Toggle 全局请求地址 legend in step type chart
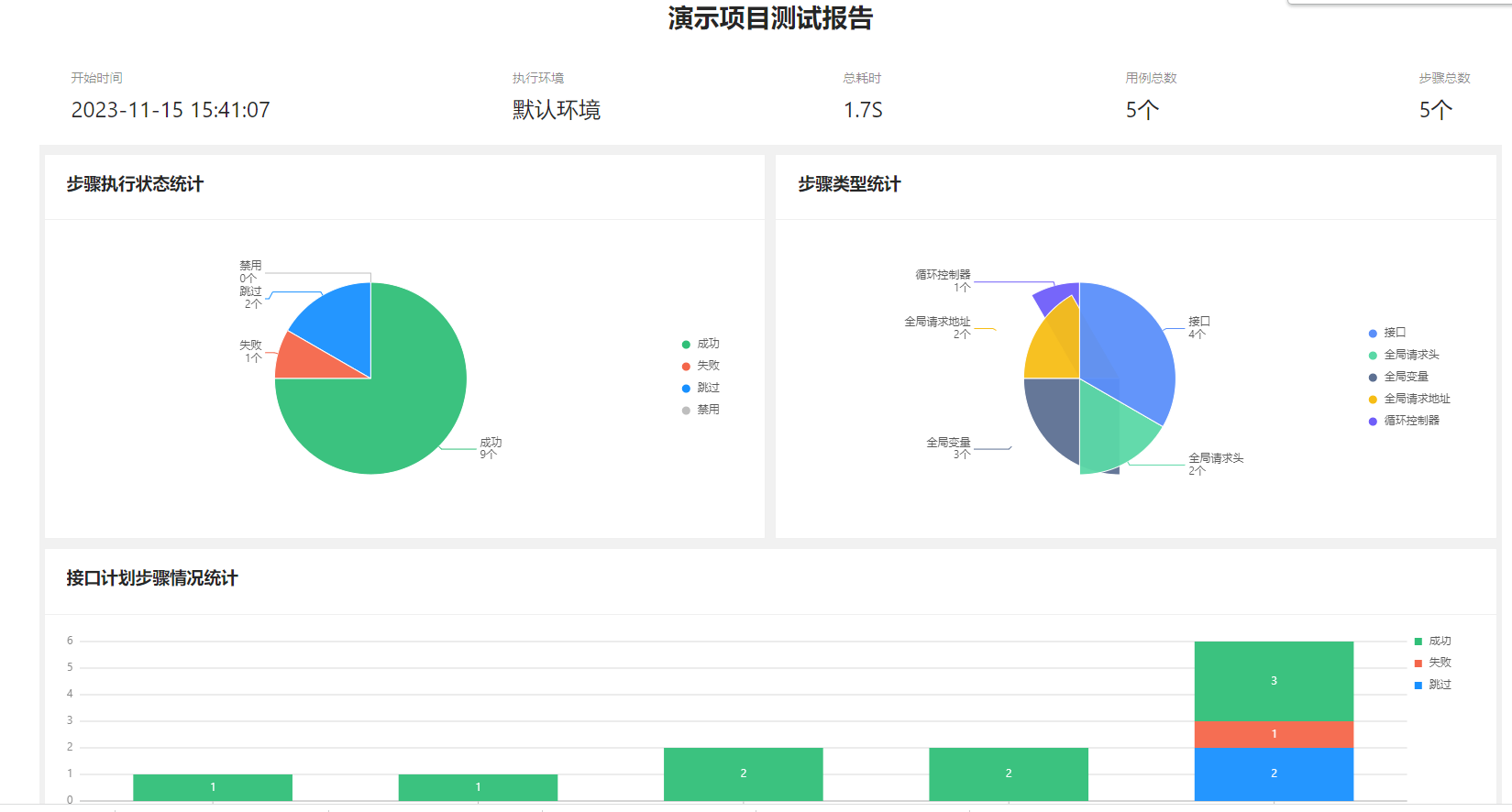The image size is (1512, 812). point(1409,399)
